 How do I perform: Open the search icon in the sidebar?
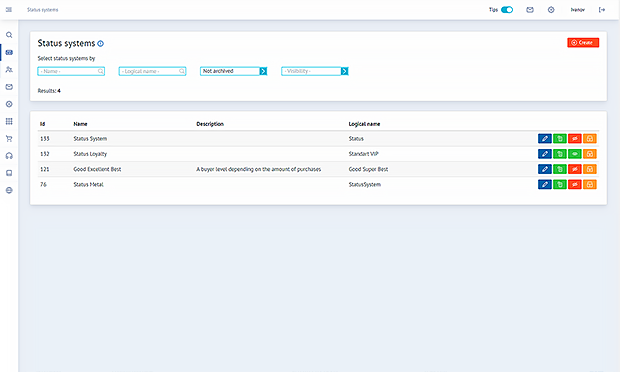(9, 35)
